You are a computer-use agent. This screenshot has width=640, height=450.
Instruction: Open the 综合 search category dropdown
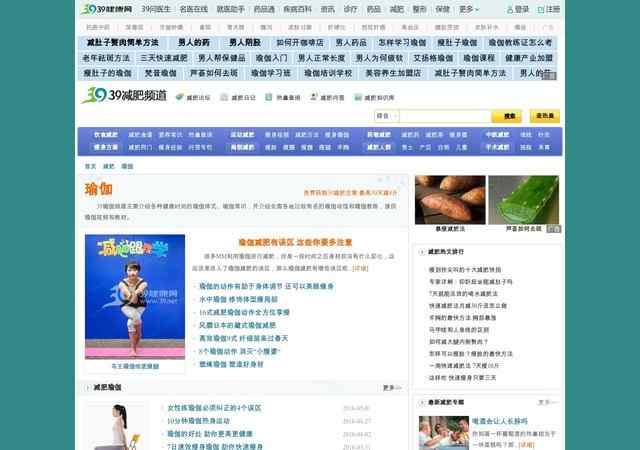385,116
